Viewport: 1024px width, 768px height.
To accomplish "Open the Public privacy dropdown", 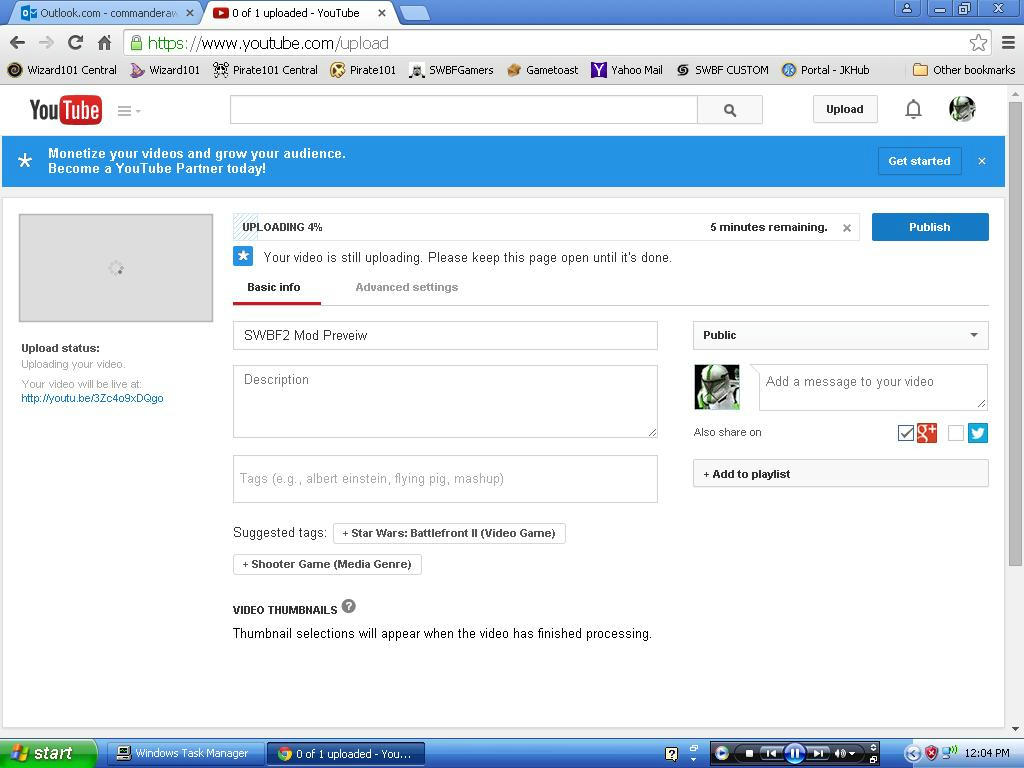I will click(x=840, y=335).
